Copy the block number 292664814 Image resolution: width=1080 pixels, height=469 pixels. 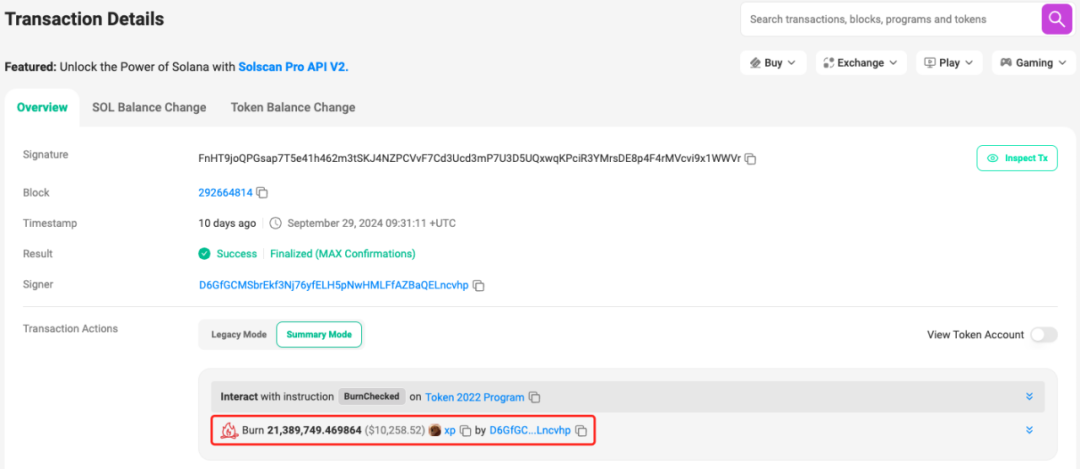pyautogui.click(x=262, y=192)
